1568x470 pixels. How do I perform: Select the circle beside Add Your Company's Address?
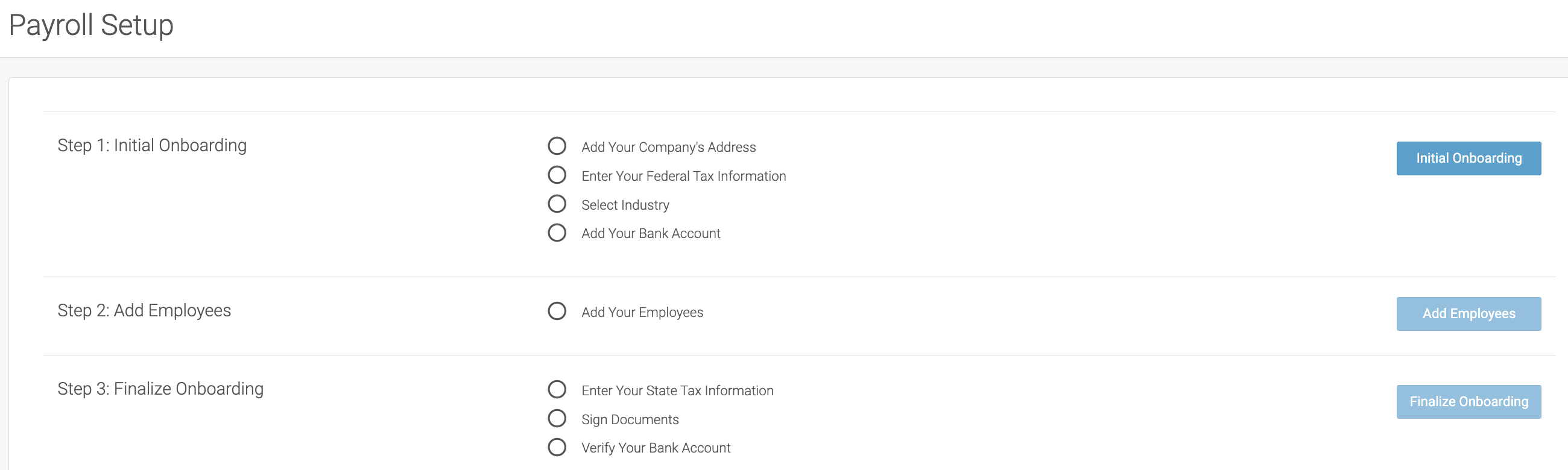tap(557, 146)
